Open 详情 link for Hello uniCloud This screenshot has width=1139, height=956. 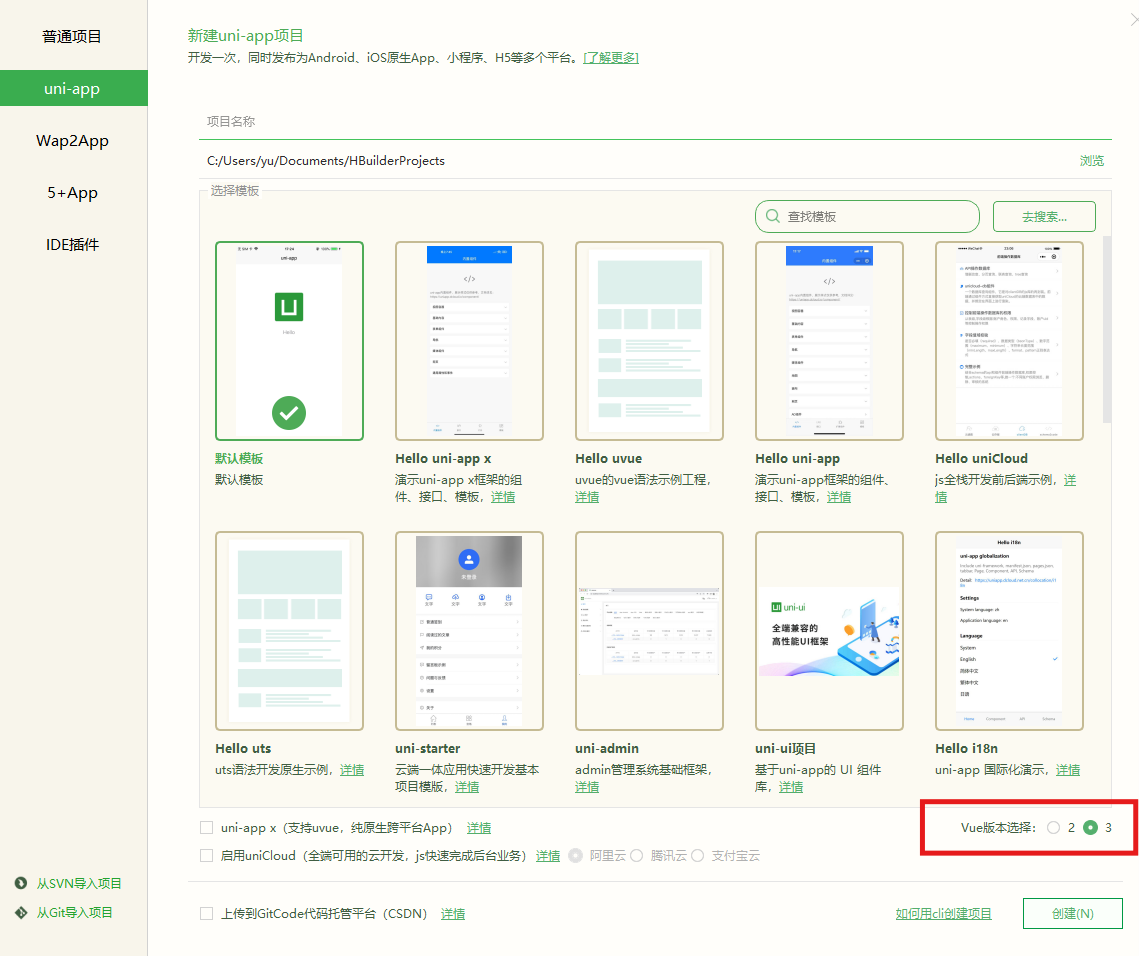coord(1070,480)
